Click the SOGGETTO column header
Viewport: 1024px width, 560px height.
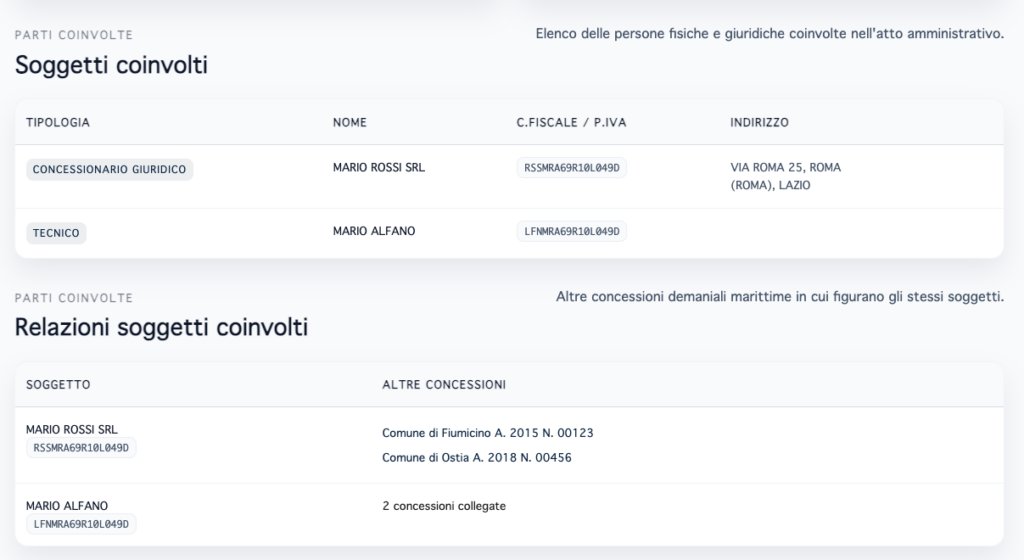pyautogui.click(x=58, y=385)
